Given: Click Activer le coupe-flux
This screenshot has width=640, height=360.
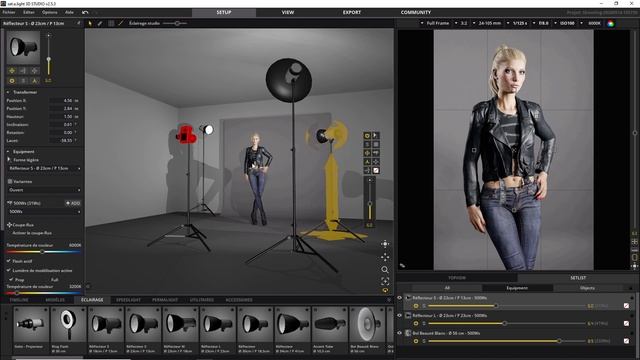Looking at the screenshot, I should 32,233.
